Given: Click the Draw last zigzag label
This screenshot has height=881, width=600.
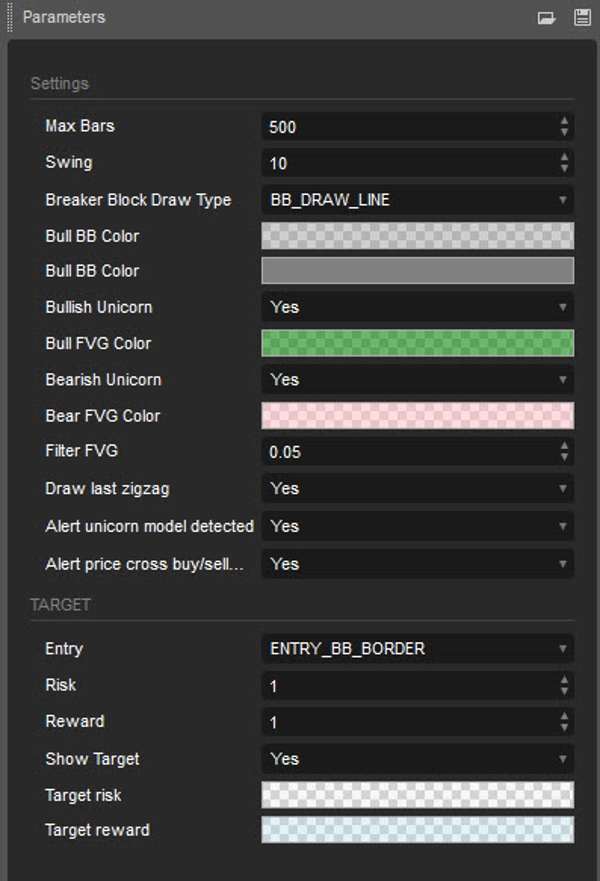Looking at the screenshot, I should pos(107,489).
